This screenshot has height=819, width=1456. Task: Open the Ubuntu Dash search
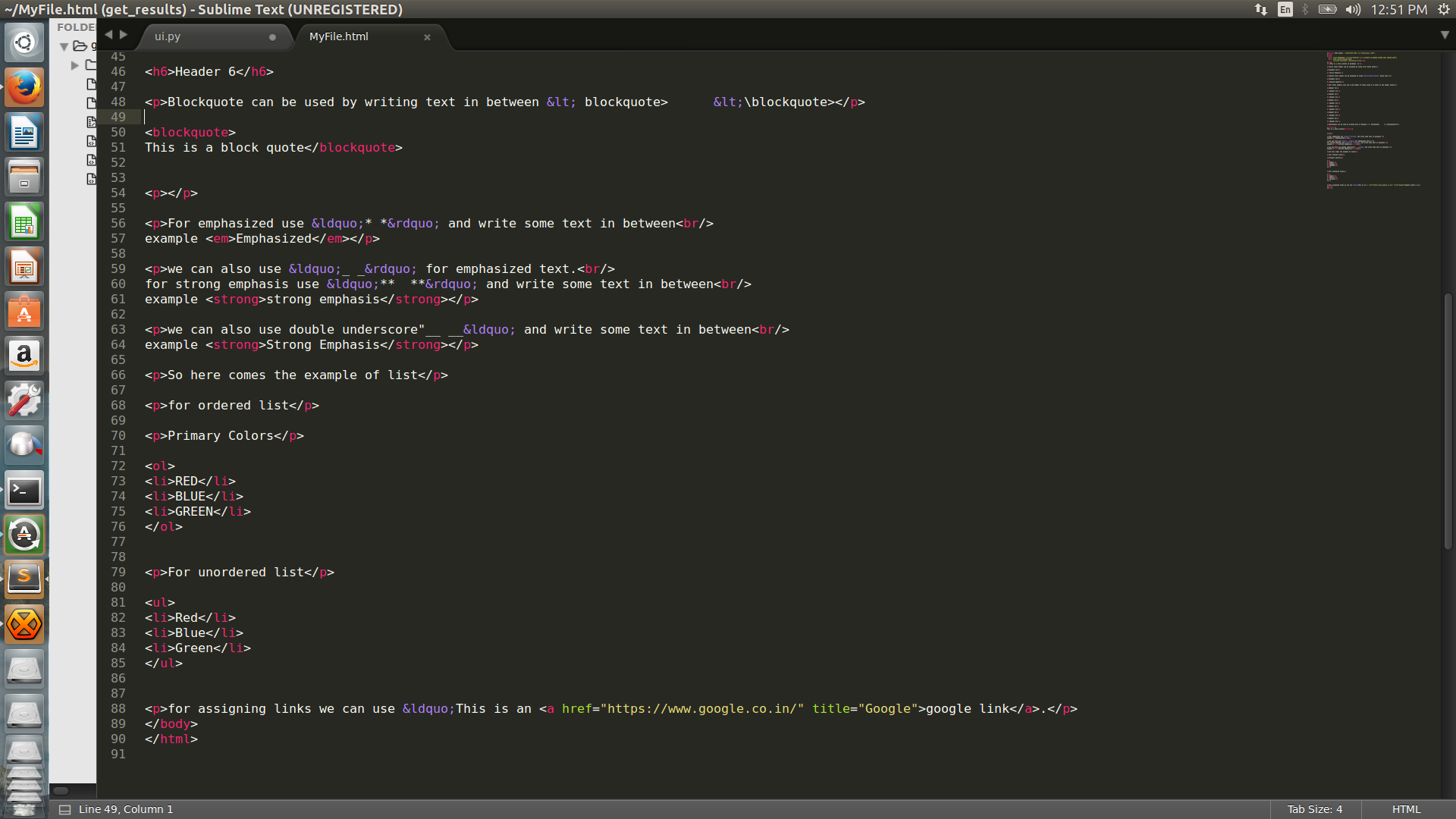pos(24,43)
